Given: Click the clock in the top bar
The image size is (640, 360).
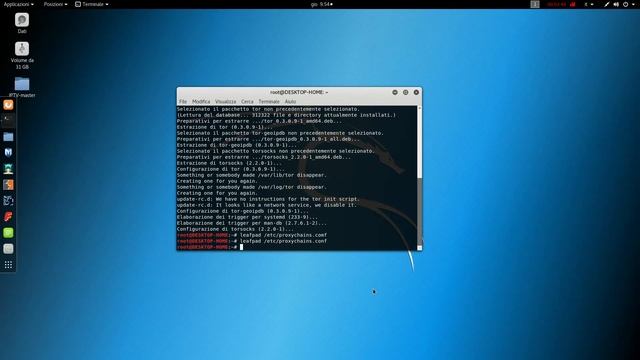Looking at the screenshot, I should tap(322, 4).
